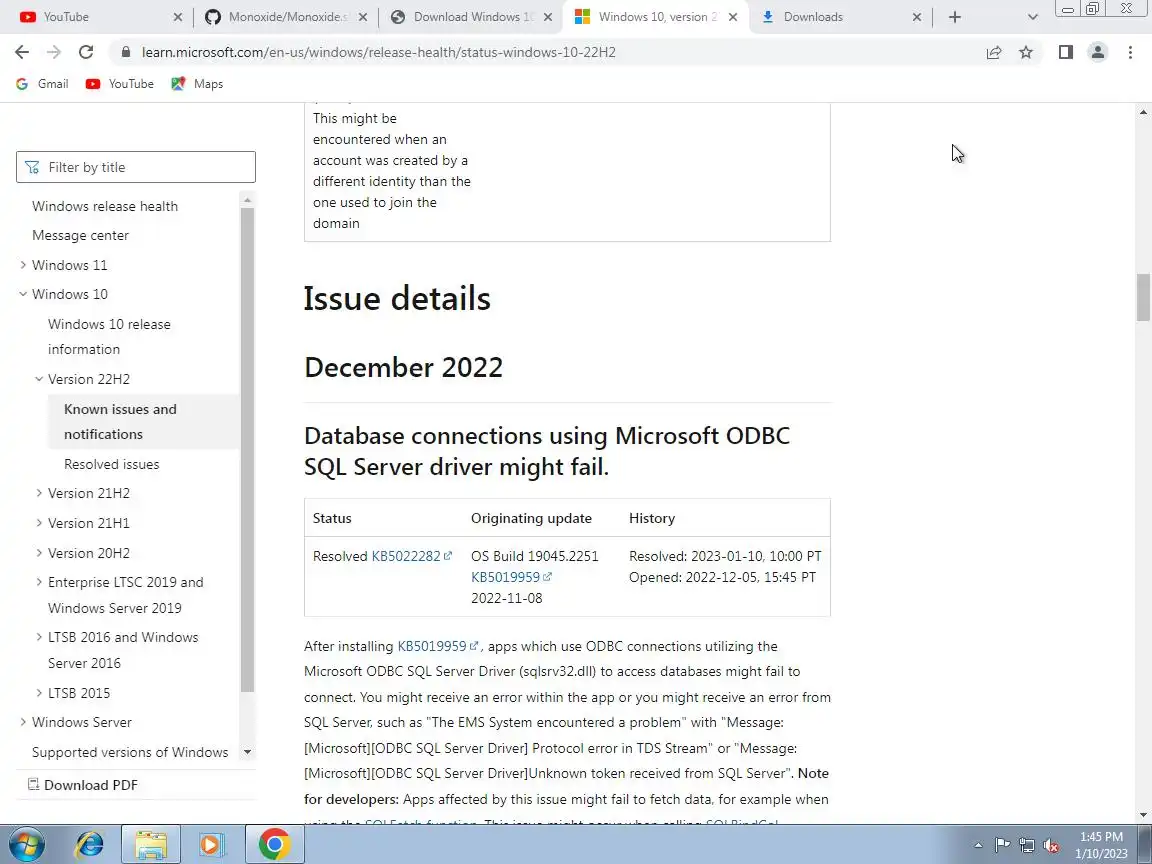Open the Maps bookmark
The width and height of the screenshot is (1152, 864).
click(197, 84)
